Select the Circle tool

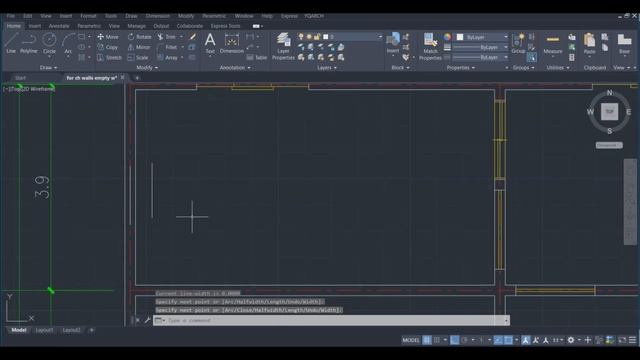(x=49, y=43)
